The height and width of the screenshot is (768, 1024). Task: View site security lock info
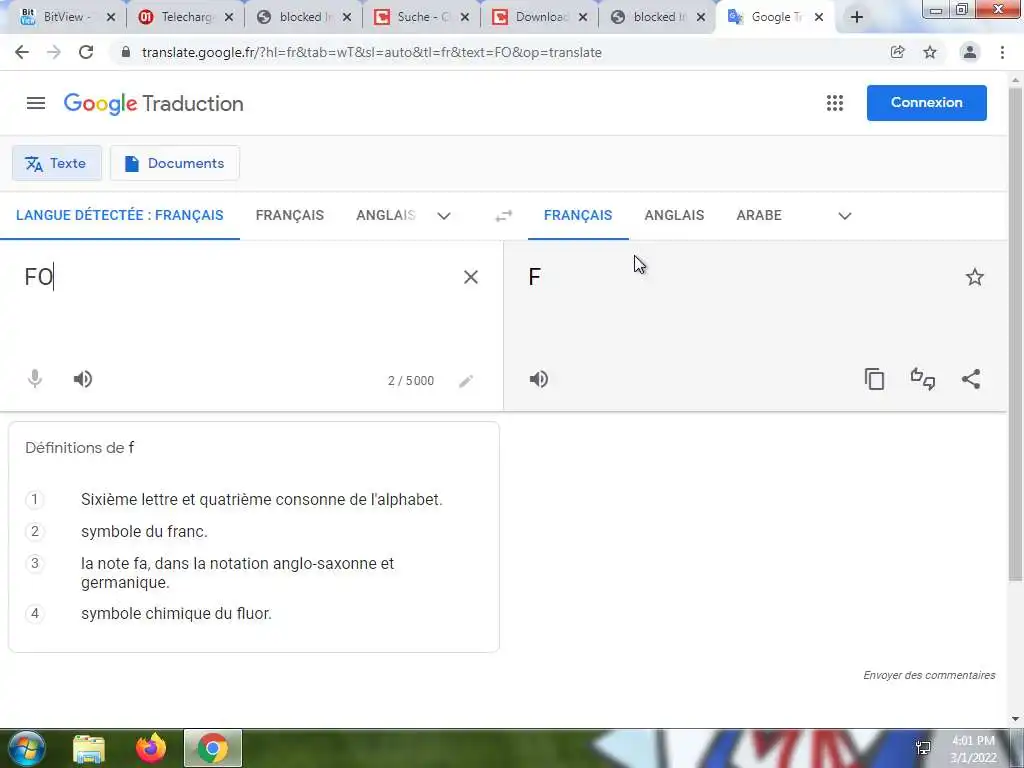[126, 52]
